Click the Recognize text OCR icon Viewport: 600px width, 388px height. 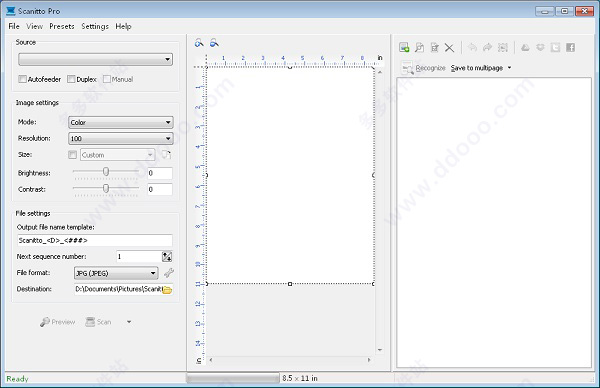tap(407, 68)
